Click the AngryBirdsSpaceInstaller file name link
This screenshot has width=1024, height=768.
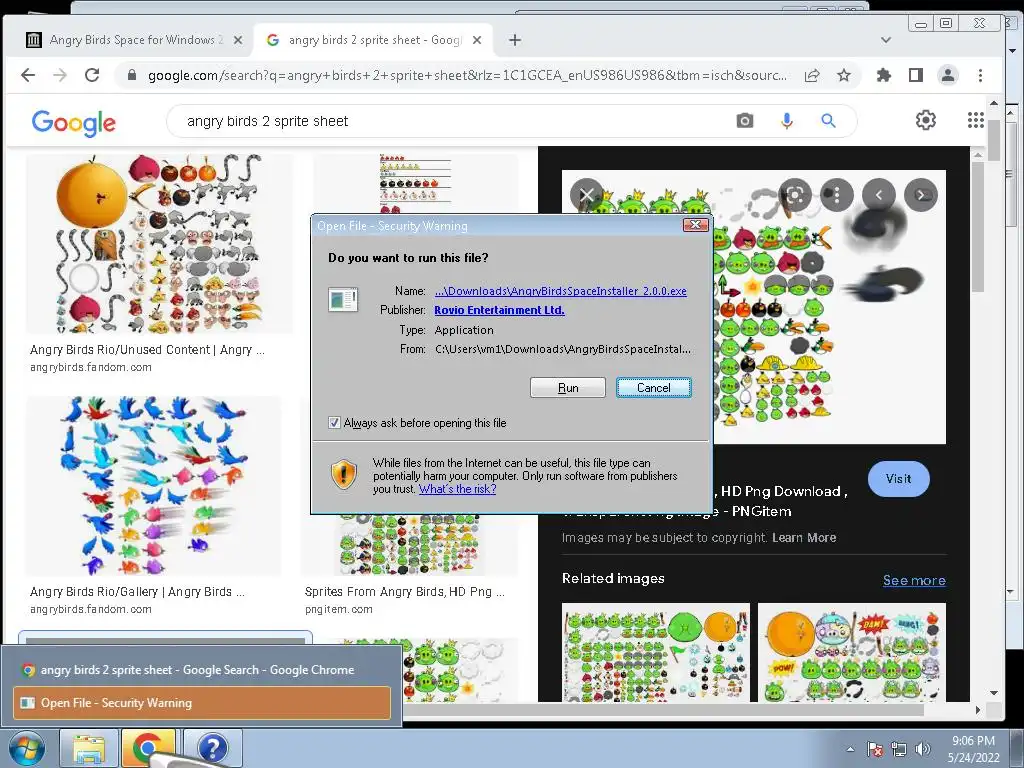(x=560, y=291)
